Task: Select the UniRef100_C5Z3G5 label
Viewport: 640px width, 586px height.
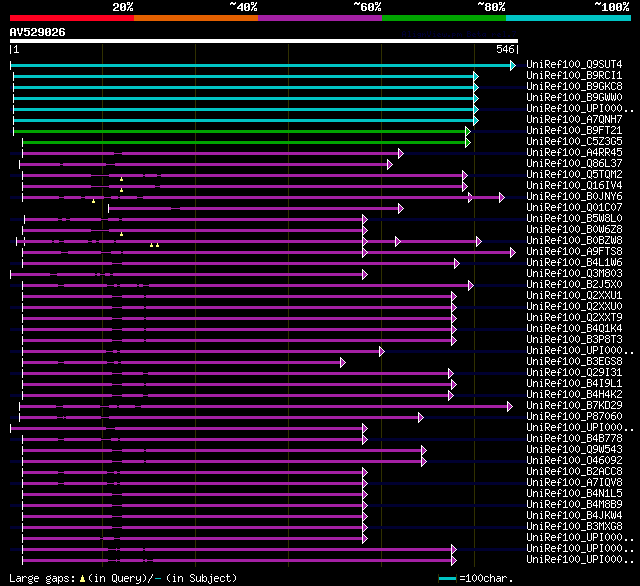Action: tap(574, 141)
